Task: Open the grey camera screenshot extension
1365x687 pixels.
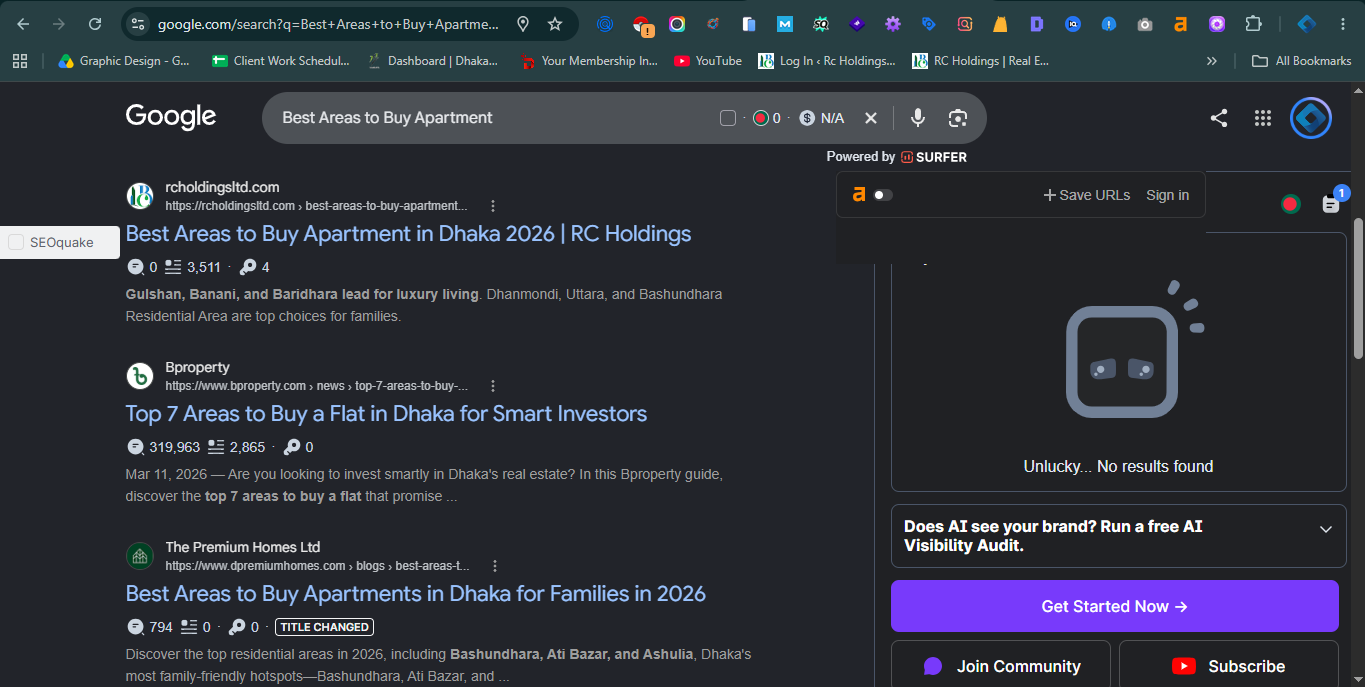Action: point(1145,24)
